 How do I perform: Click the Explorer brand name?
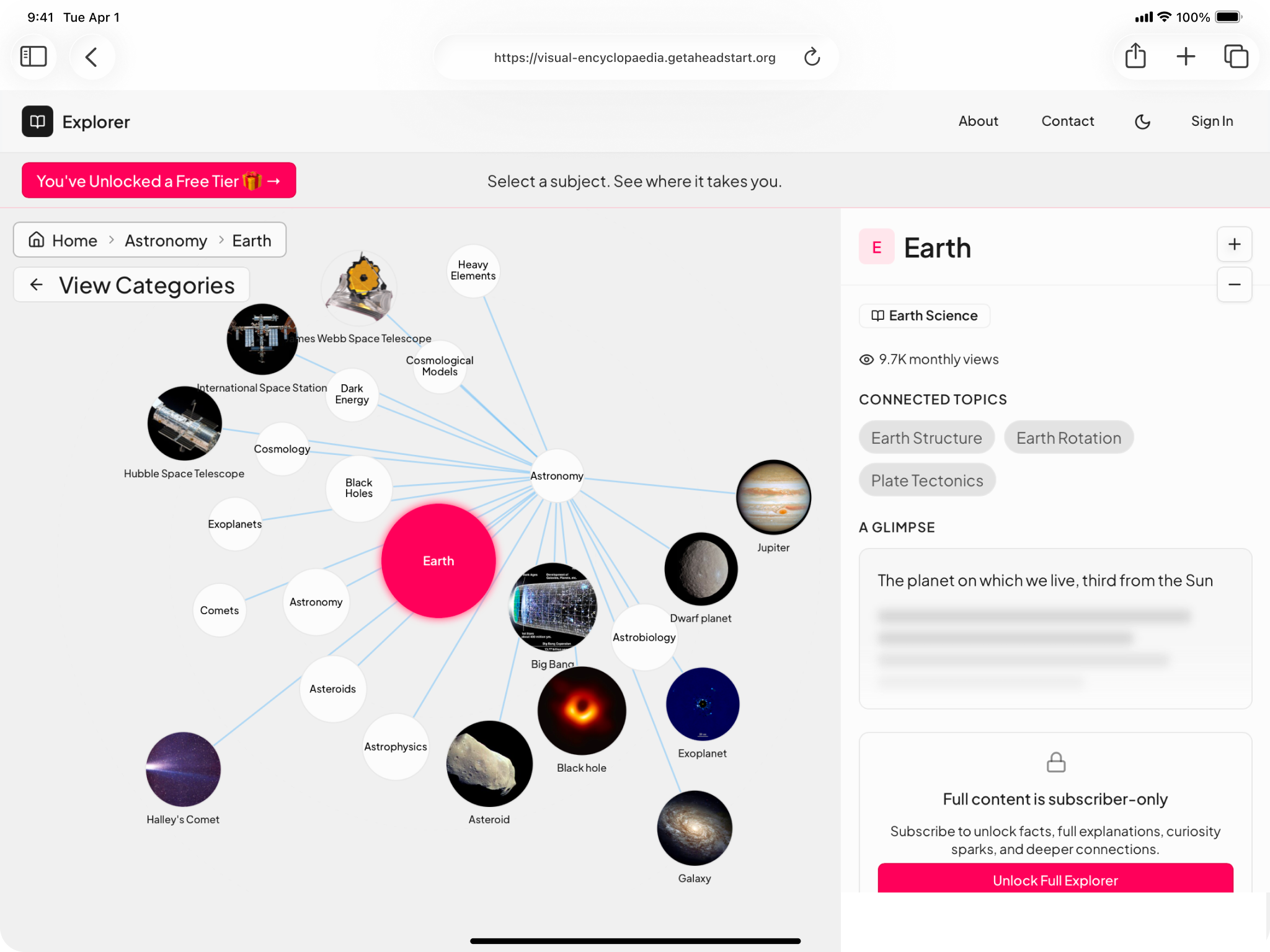(x=96, y=122)
